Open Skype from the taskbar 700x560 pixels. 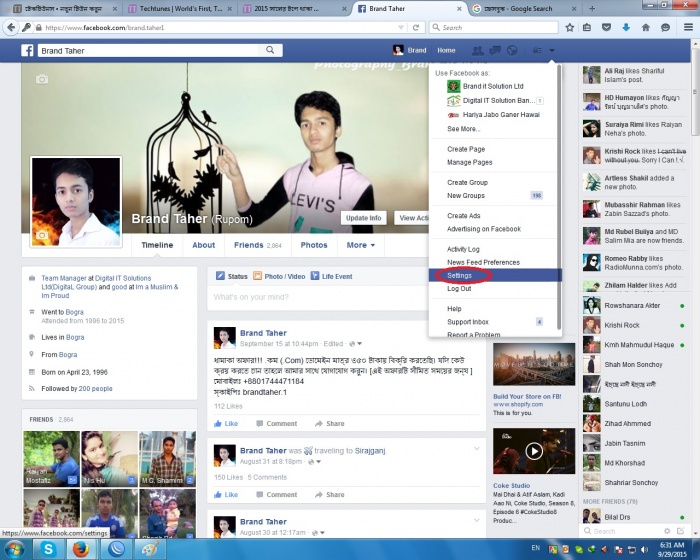48,549
